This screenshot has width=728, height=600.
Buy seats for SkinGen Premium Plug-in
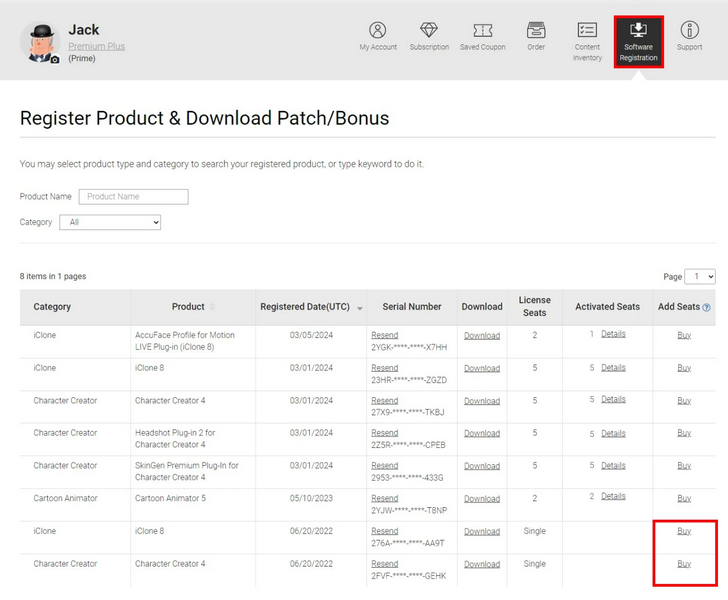pyautogui.click(x=684, y=465)
